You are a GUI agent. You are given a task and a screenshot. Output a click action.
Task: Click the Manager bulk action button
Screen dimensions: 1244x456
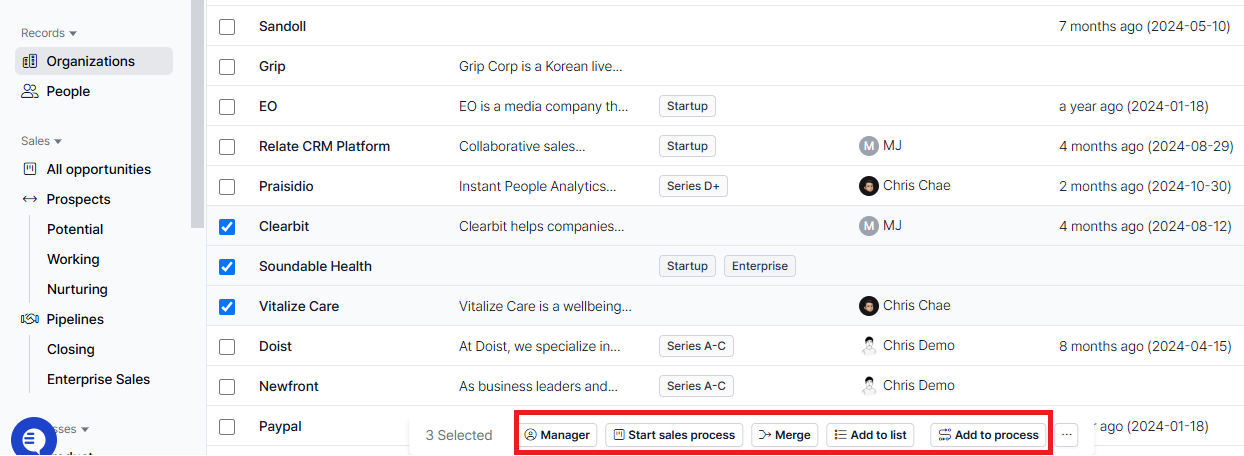click(558, 435)
